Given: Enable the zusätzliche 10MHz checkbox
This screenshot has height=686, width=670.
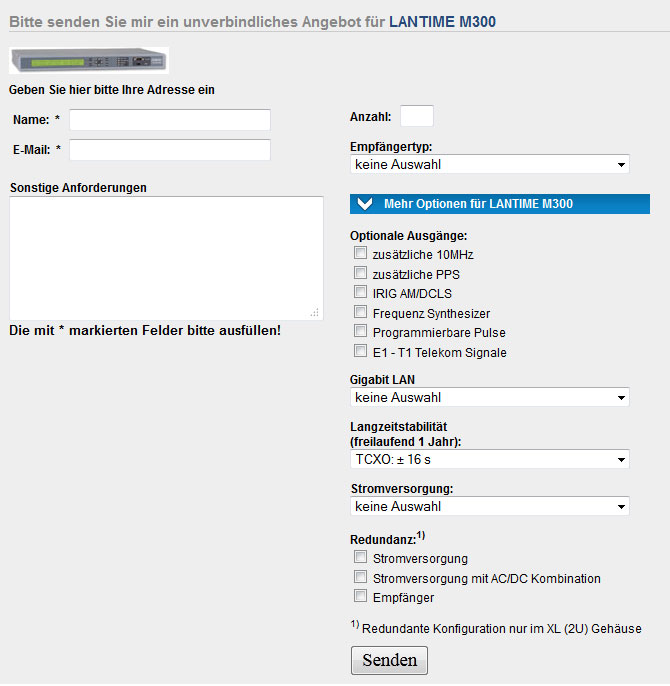Looking at the screenshot, I should pyautogui.click(x=361, y=255).
